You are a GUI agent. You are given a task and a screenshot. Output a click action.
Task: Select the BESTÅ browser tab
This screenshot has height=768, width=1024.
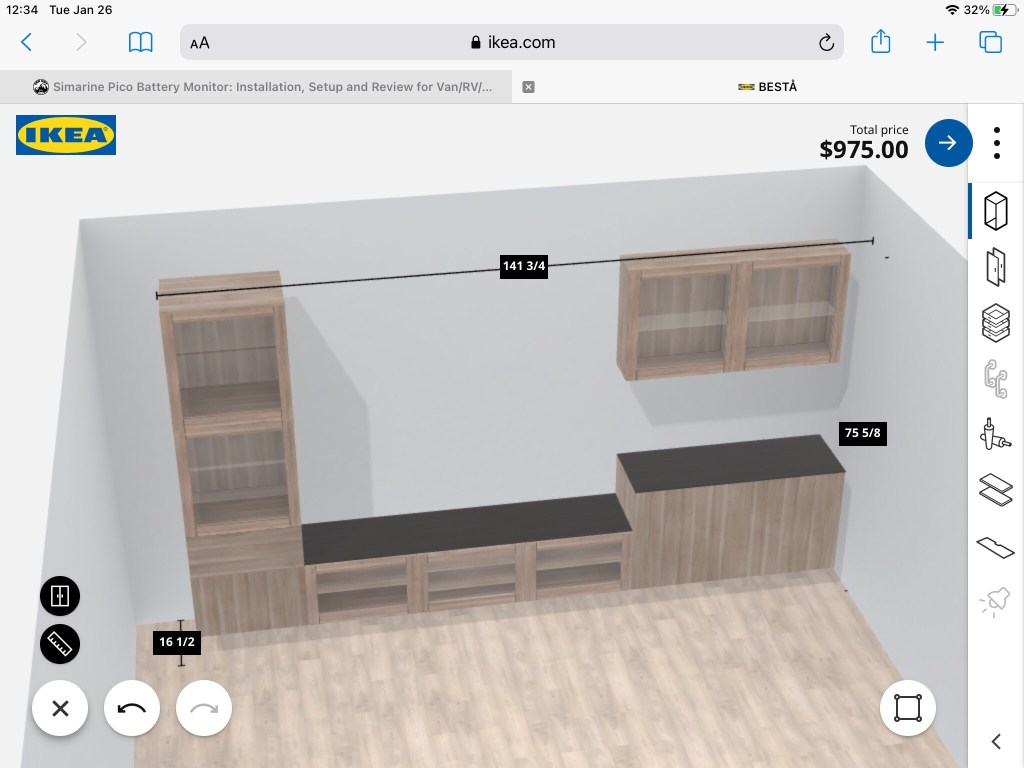tap(768, 87)
